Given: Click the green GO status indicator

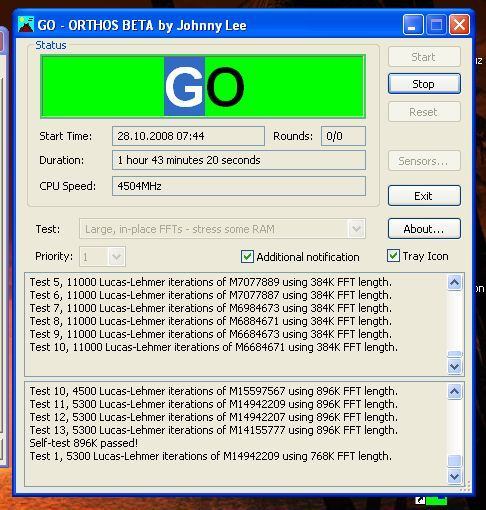Looking at the screenshot, I should click(x=203, y=87).
